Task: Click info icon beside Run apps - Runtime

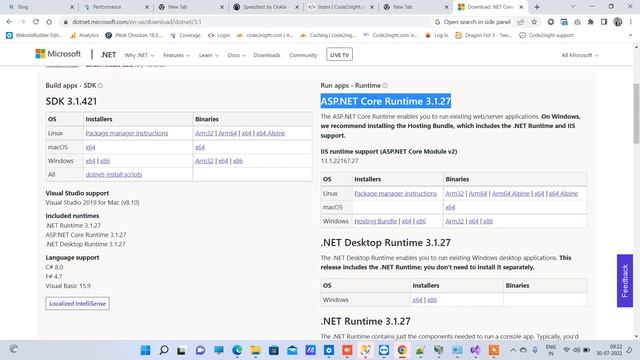Action: tap(385, 86)
